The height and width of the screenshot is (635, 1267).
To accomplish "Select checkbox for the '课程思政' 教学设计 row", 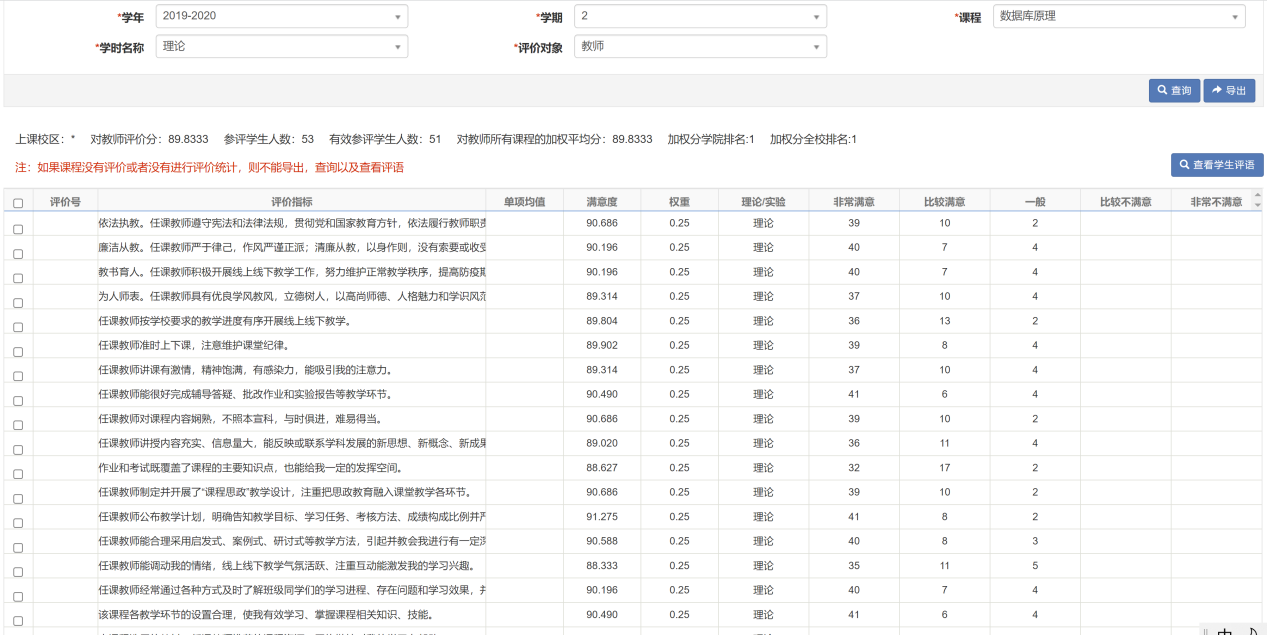I will coord(18,499).
